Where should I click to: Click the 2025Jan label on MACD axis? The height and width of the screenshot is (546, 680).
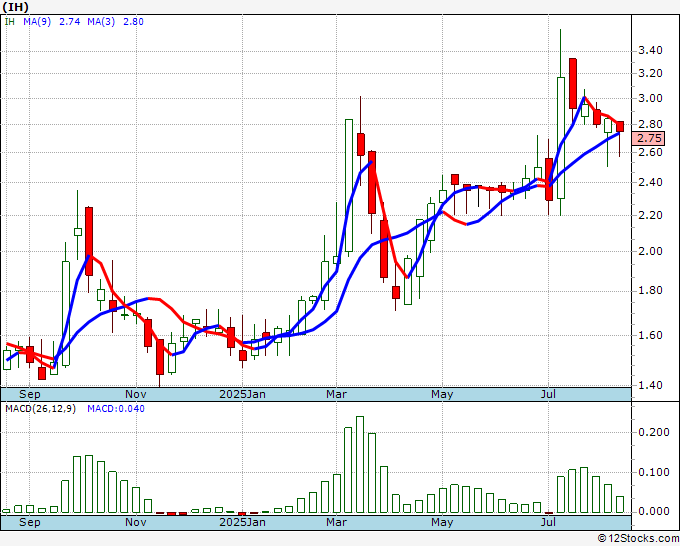pyautogui.click(x=242, y=522)
